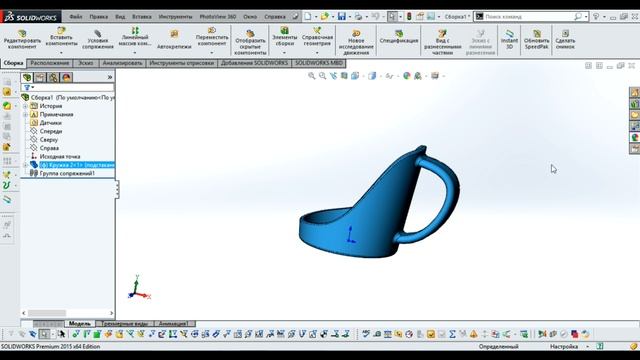Click the Print icon
Viewport: 640px width, 360px height.
coord(358,16)
